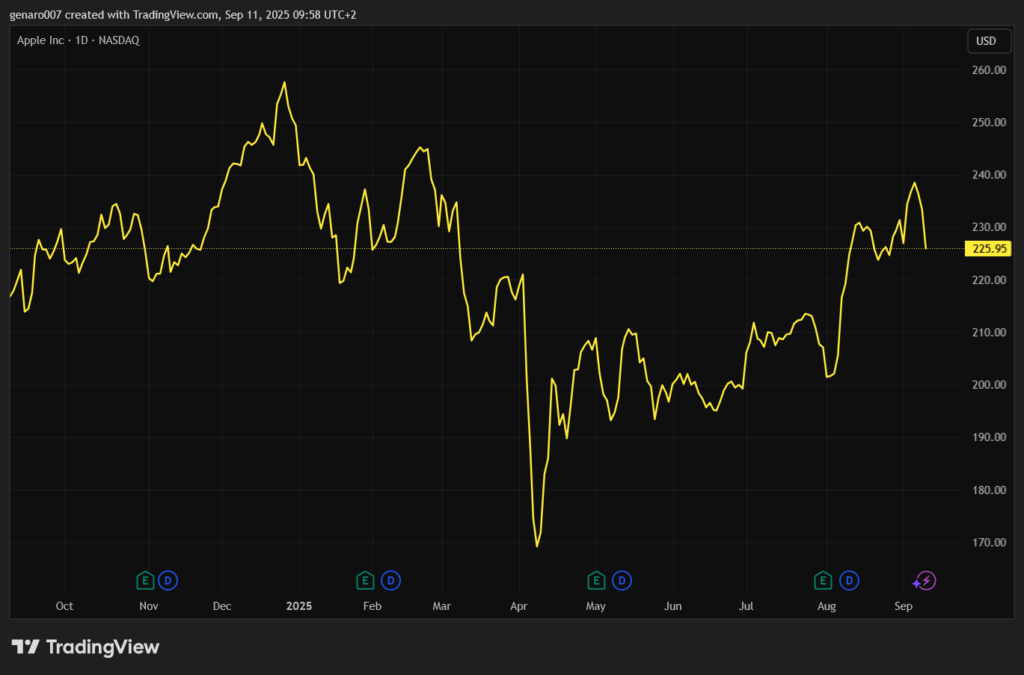Click the 2025 label on the time axis
This screenshot has height=675, width=1024.
pyautogui.click(x=299, y=606)
